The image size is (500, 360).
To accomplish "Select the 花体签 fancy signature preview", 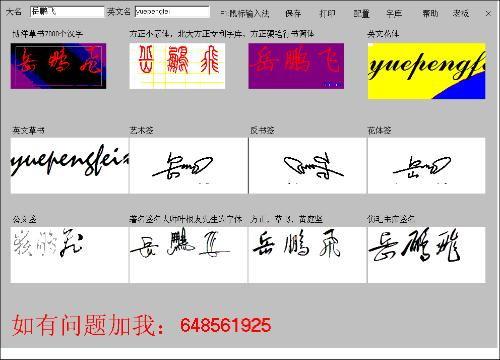I will click(427, 166).
